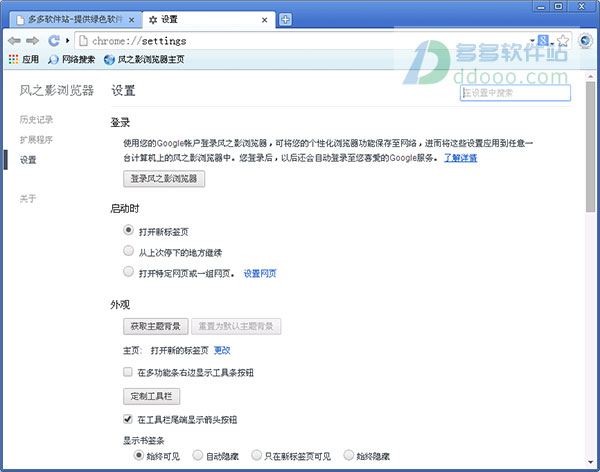600x472 pixels.
Task: Go back with the left arrow button
Action: (x=14, y=41)
